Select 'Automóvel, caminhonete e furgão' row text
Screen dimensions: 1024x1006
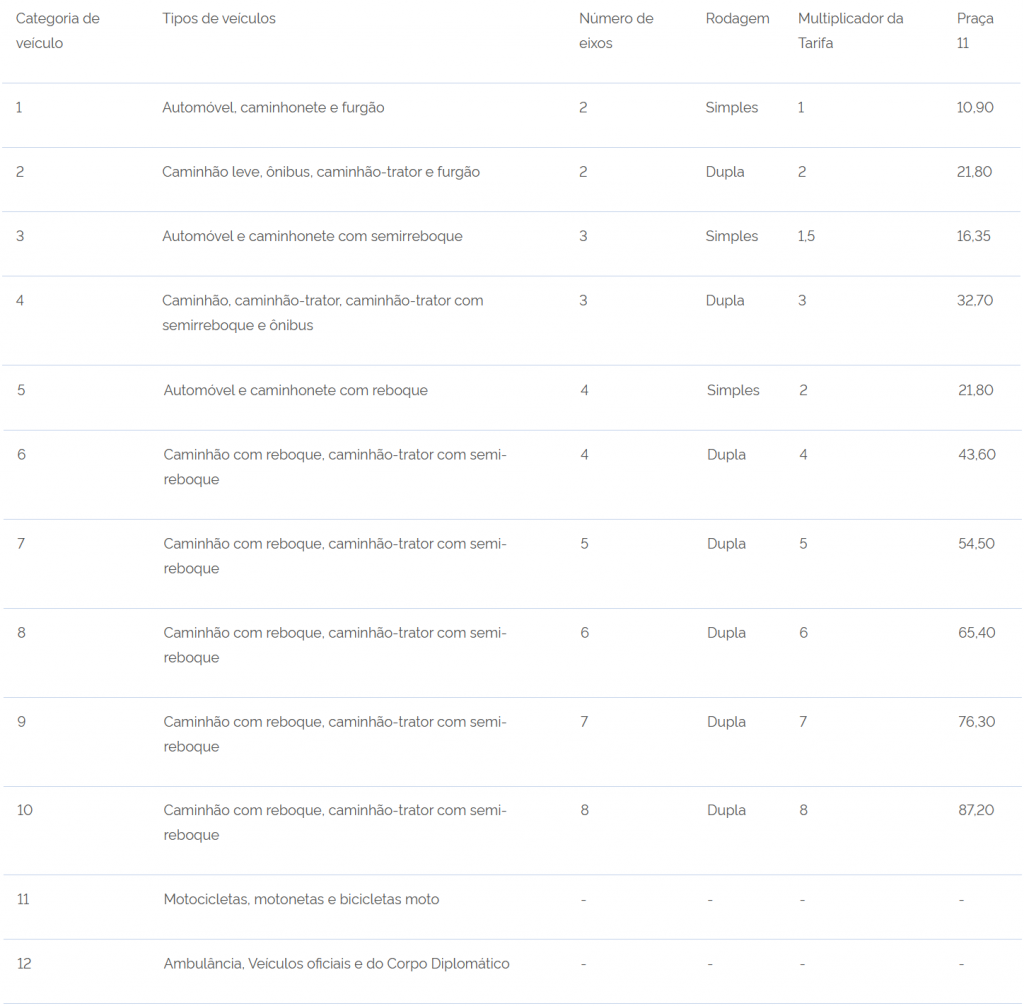[273, 107]
